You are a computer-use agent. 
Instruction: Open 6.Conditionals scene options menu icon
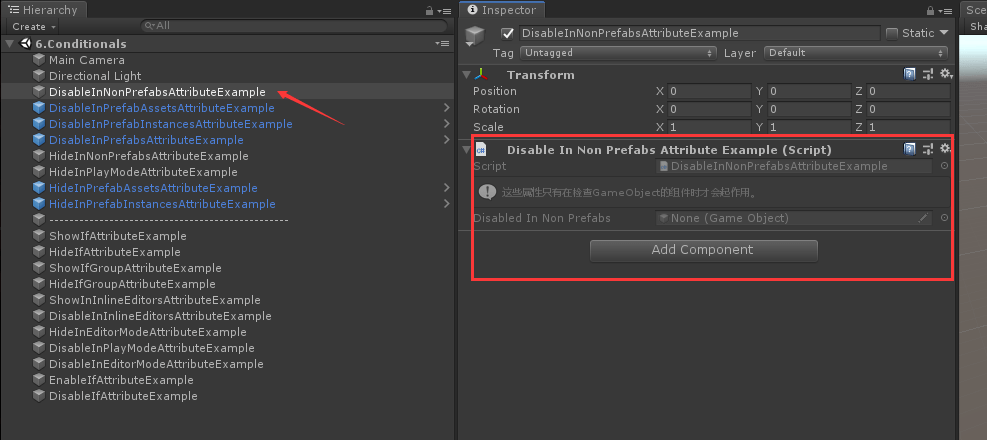[442, 44]
